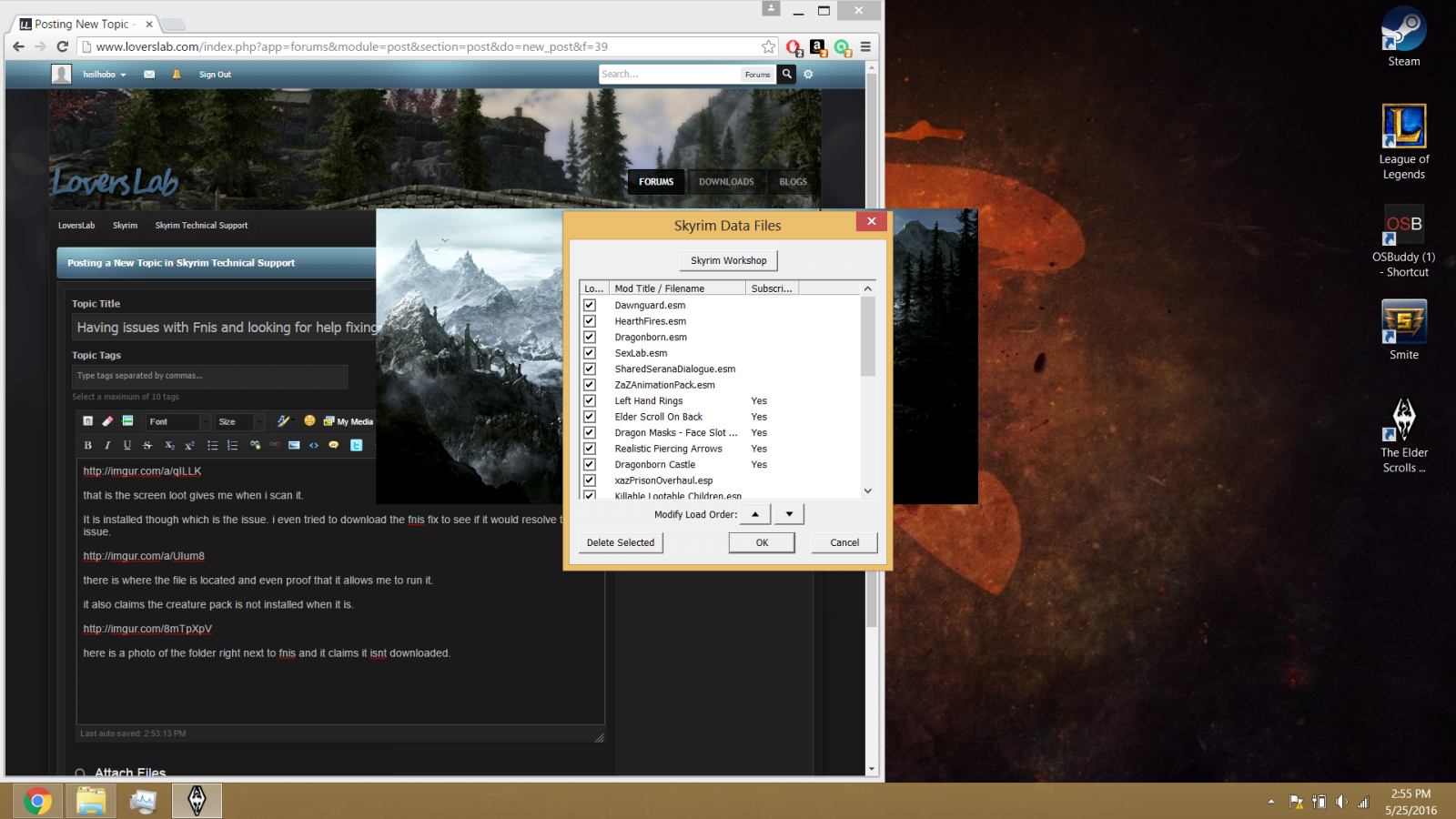Click the Twitter icon in the editor toolbar
The image size is (1456, 819).
point(356,445)
